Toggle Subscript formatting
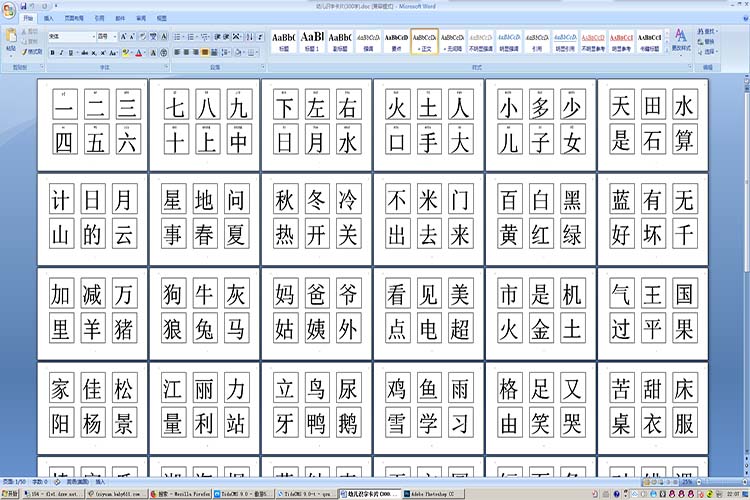 tap(94, 53)
